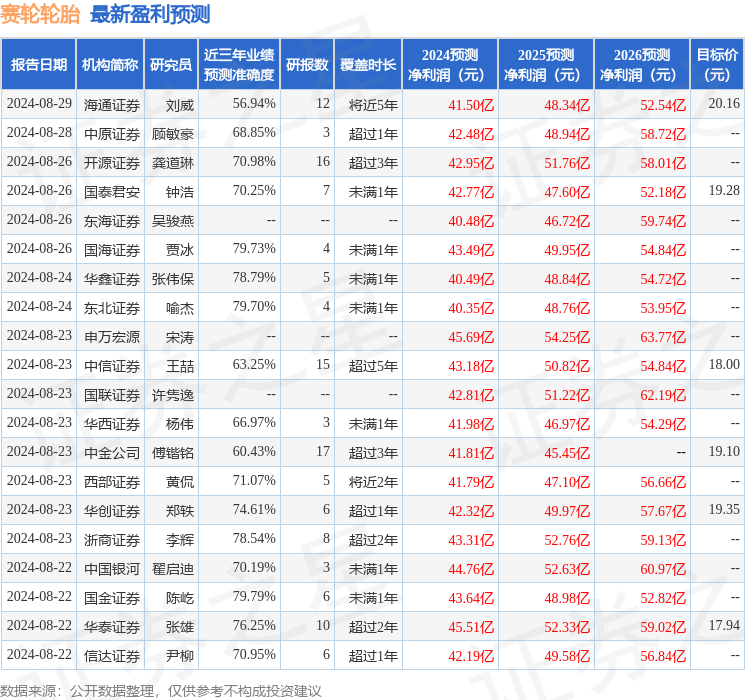
Task: Select the 国海证券 institution cell
Action: tap(112, 250)
